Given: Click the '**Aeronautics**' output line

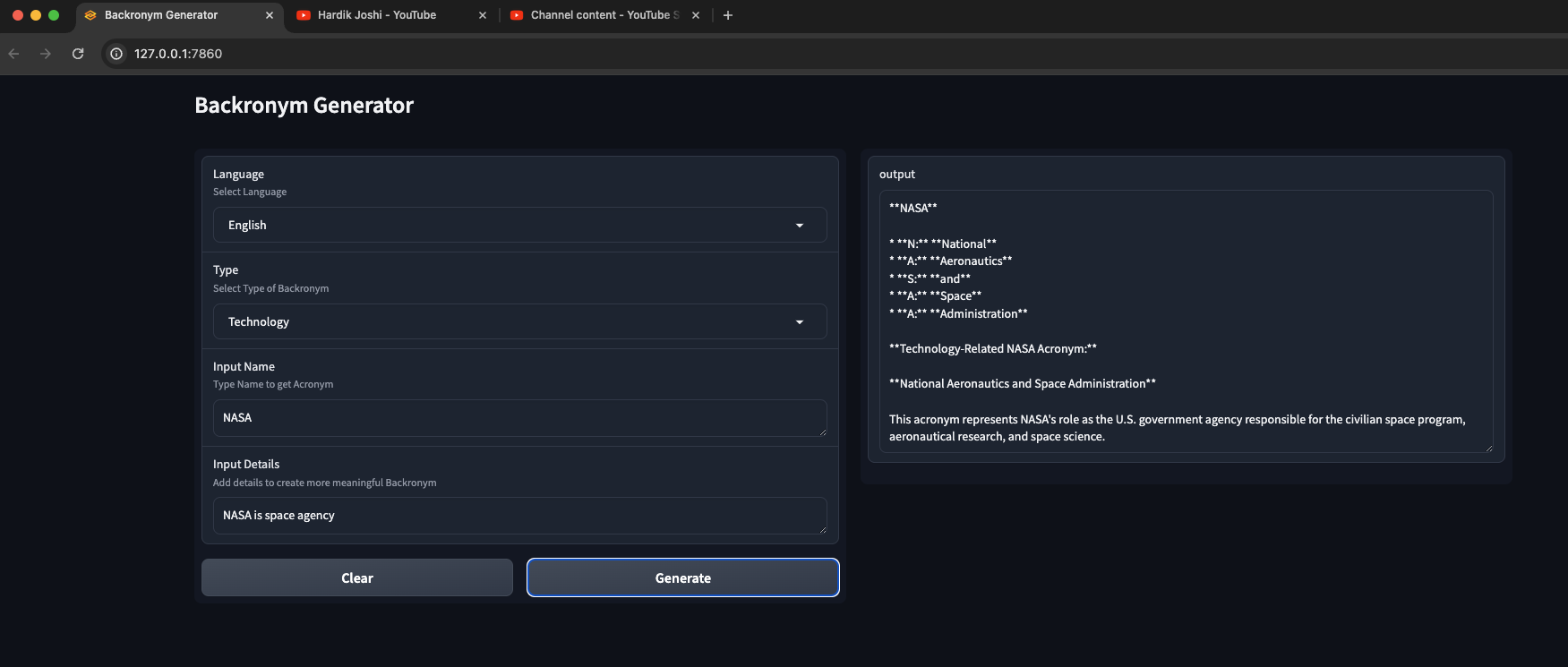Looking at the screenshot, I should [951, 261].
